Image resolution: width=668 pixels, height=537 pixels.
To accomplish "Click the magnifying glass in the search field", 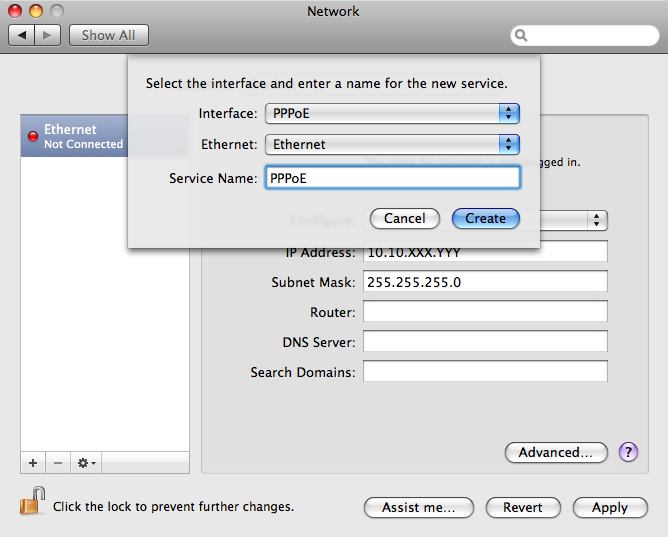I will tap(521, 35).
